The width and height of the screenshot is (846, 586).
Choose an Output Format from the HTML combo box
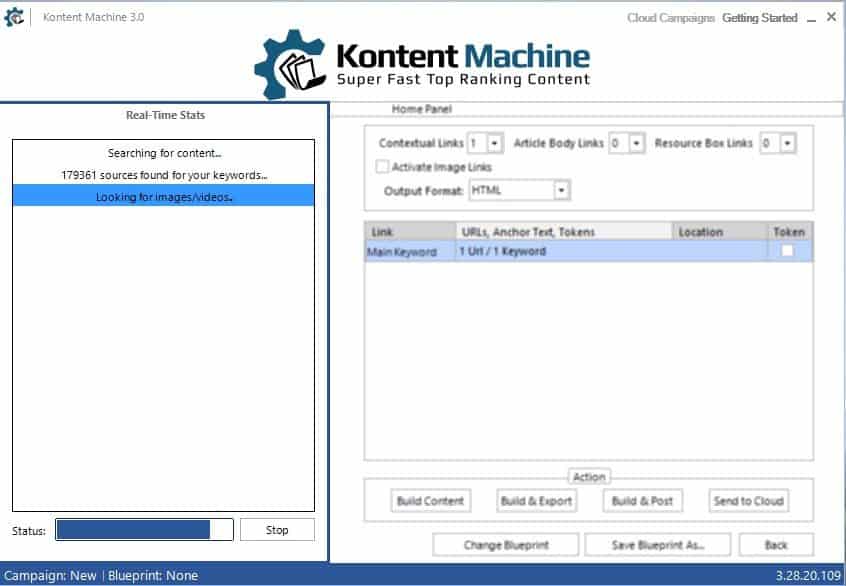561,190
